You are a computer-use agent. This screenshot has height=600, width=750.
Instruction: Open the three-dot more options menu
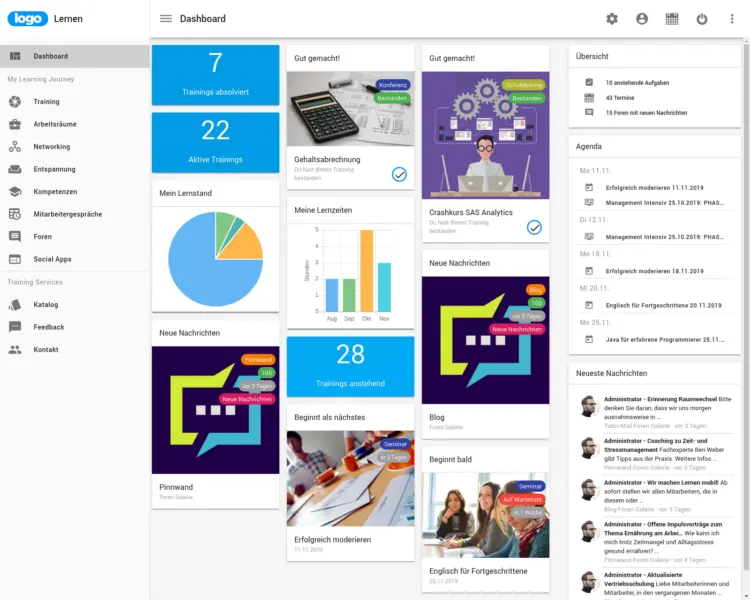(x=732, y=19)
